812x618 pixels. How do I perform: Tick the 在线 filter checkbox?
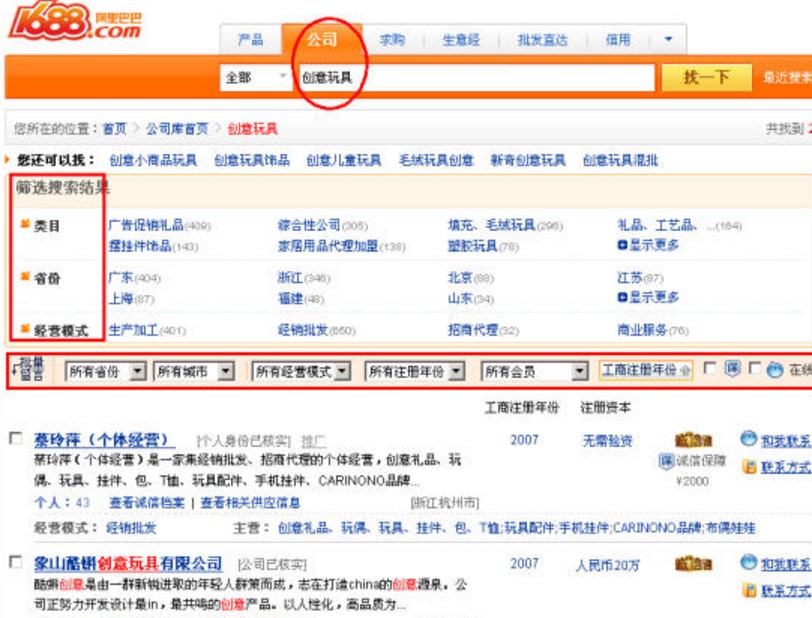point(755,368)
